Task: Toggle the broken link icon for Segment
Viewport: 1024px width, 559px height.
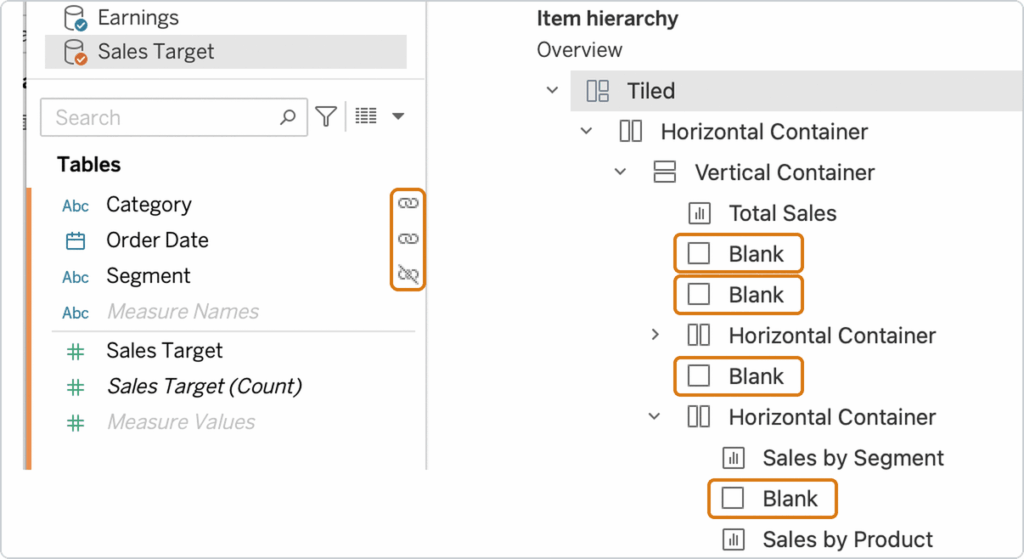Action: pos(408,274)
